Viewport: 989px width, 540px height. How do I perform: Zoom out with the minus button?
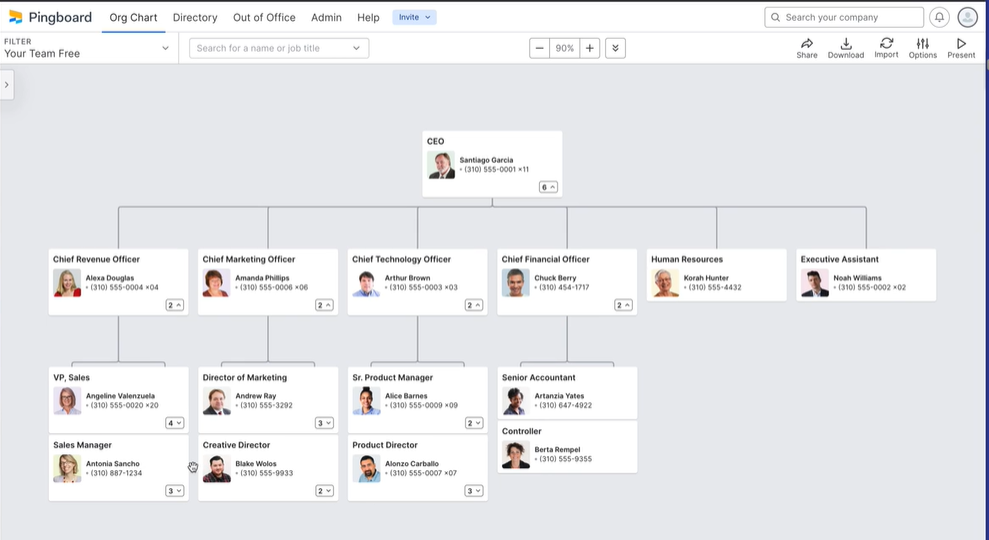coord(540,48)
